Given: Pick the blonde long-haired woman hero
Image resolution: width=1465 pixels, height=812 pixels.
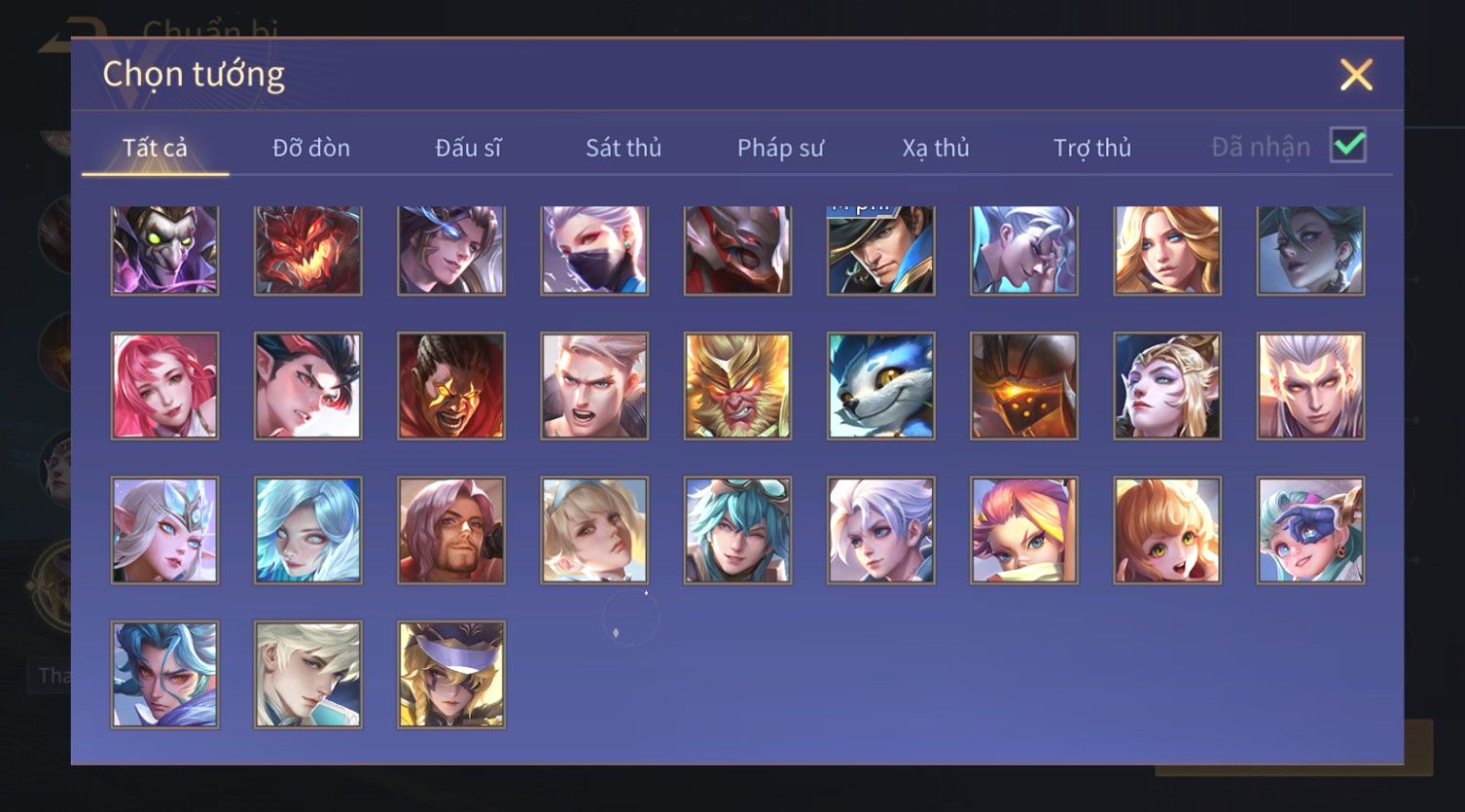Looking at the screenshot, I should tap(1167, 250).
